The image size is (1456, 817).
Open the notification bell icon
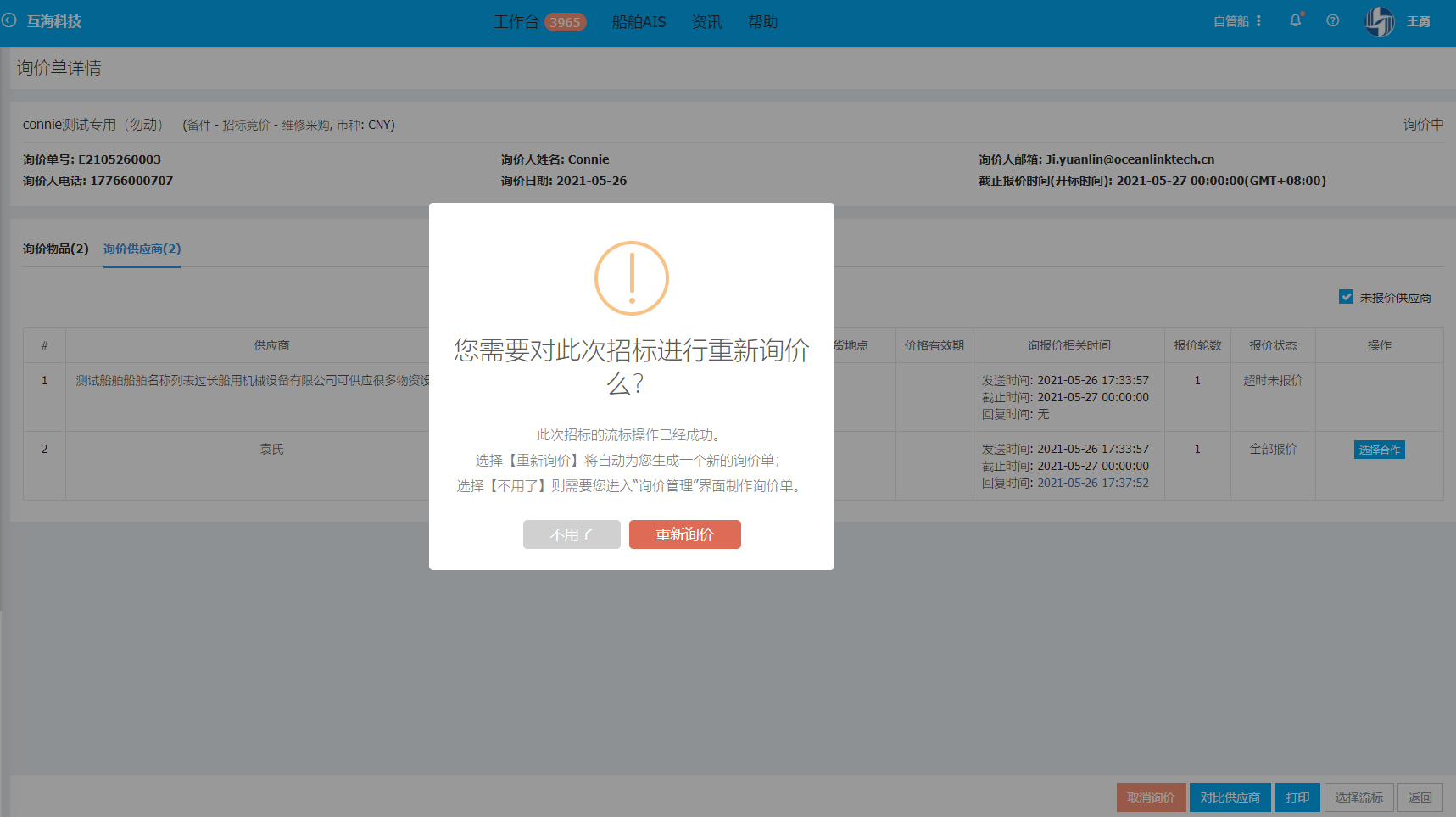point(1296,20)
